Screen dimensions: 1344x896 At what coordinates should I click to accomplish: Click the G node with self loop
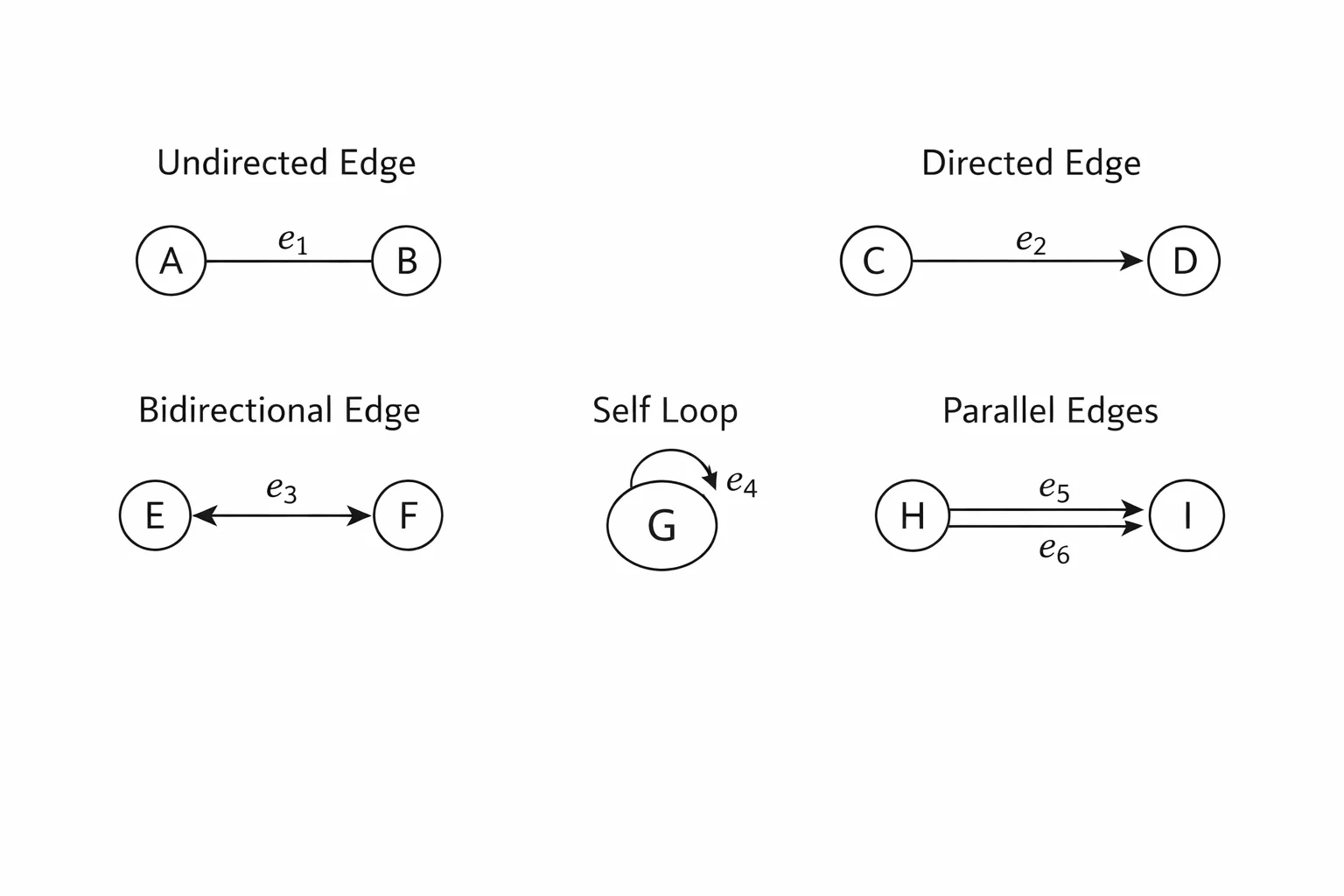pos(662,525)
